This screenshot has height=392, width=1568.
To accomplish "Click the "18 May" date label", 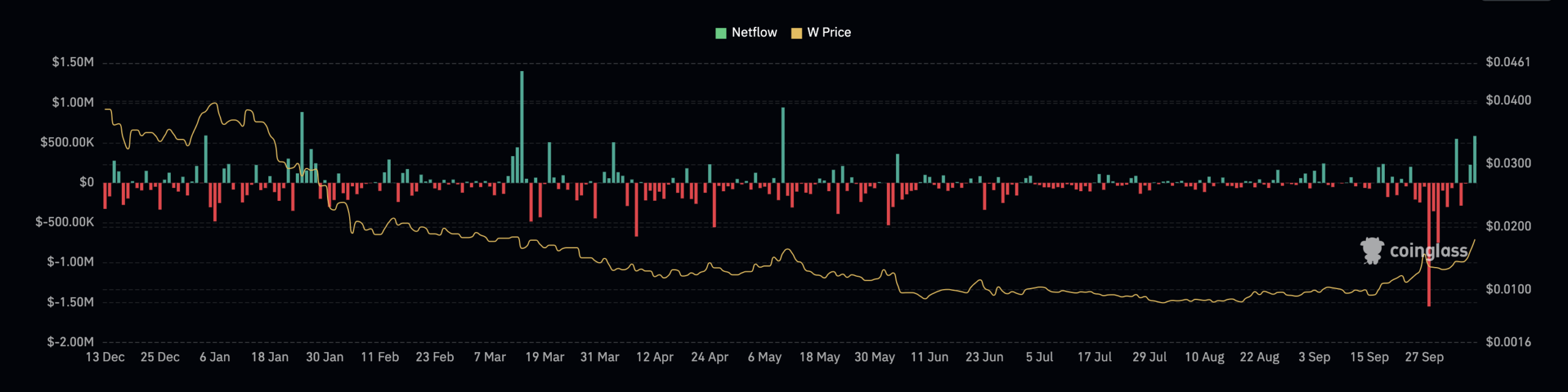I will 820,357.
